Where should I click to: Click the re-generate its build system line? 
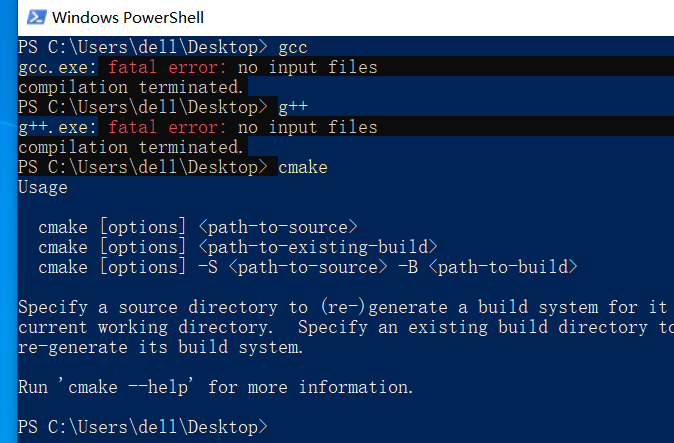tap(160, 347)
